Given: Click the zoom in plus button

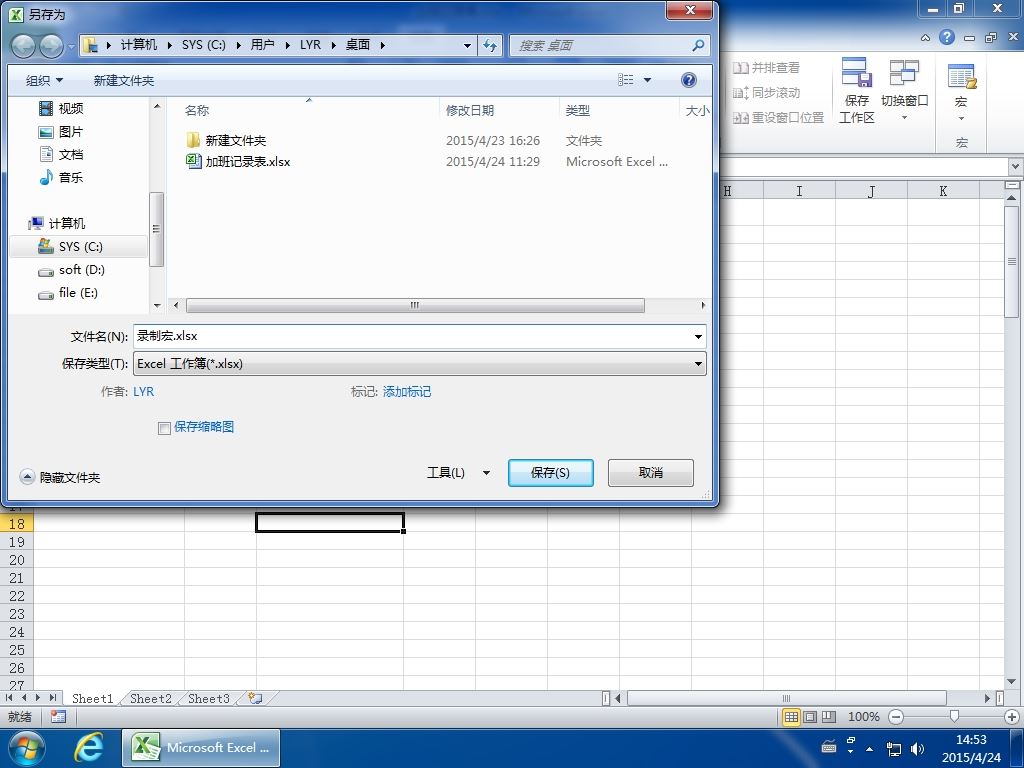Looking at the screenshot, I should point(1012,717).
